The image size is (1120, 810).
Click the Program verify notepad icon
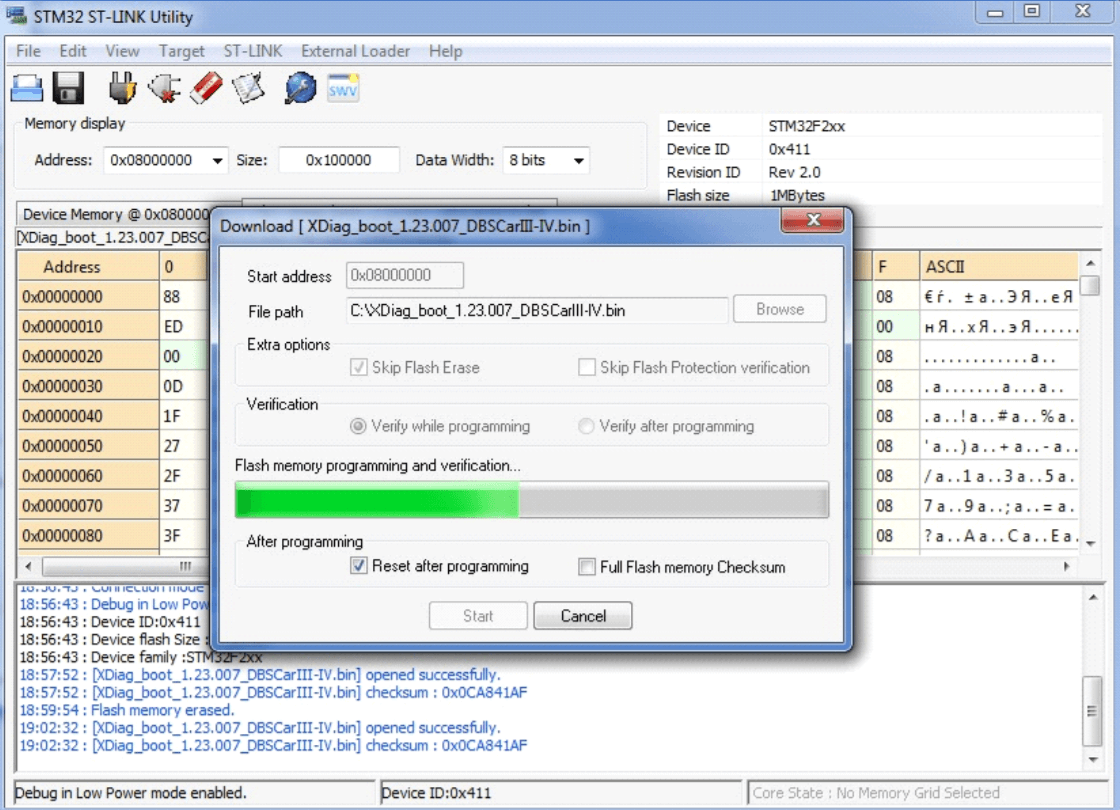[x=249, y=89]
